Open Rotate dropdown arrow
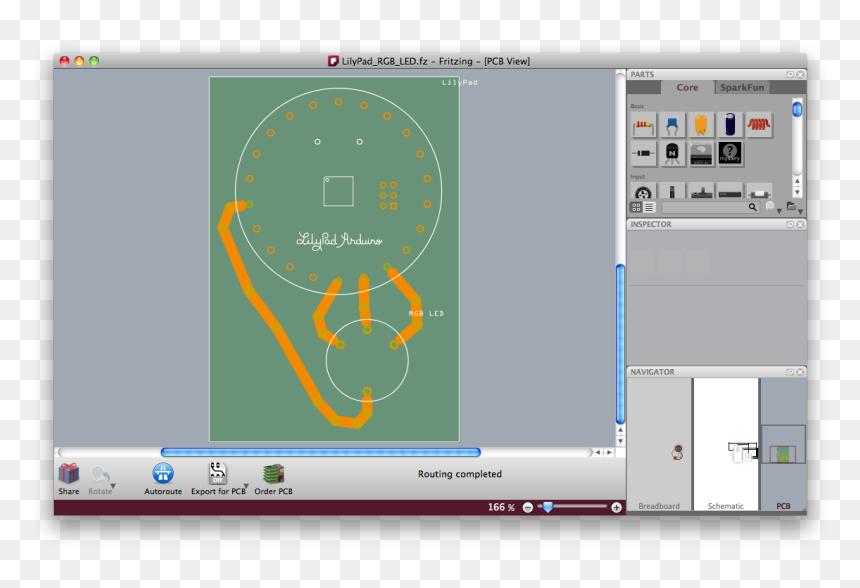 coord(113,487)
